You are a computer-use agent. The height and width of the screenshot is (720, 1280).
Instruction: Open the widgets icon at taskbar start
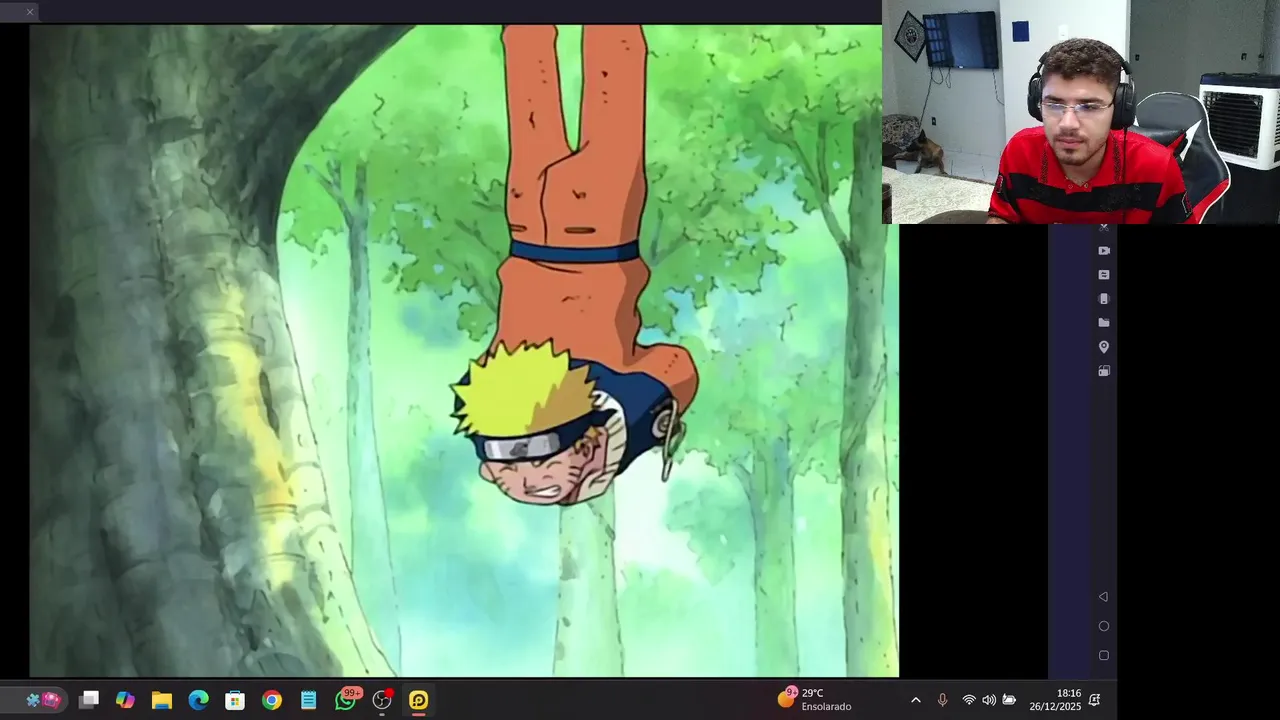[42, 700]
